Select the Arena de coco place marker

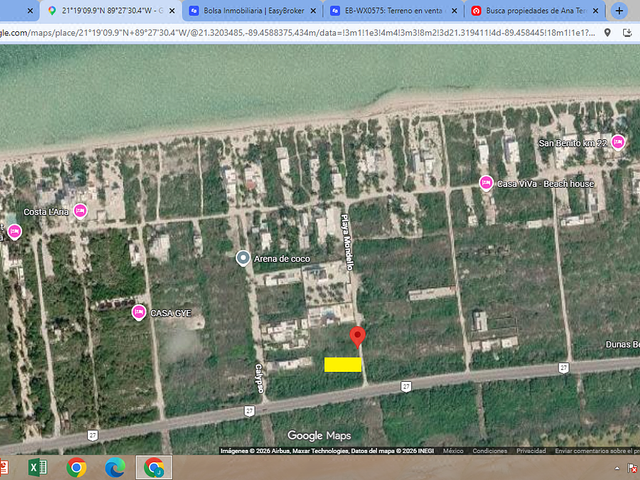(x=243, y=258)
